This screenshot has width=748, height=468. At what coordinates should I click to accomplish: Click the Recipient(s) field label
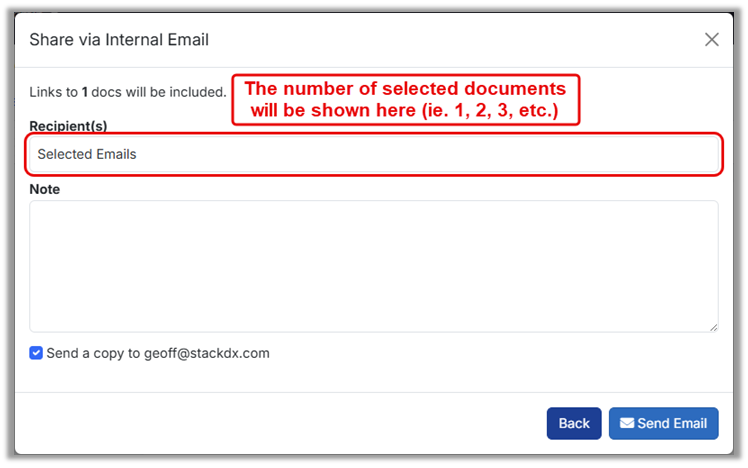[x=68, y=126]
